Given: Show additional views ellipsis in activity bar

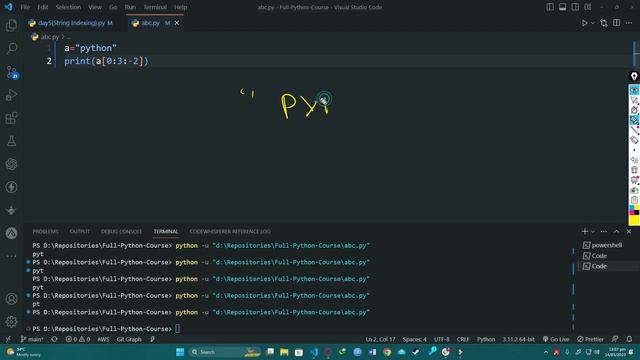Looking at the screenshot, I should point(11,256).
